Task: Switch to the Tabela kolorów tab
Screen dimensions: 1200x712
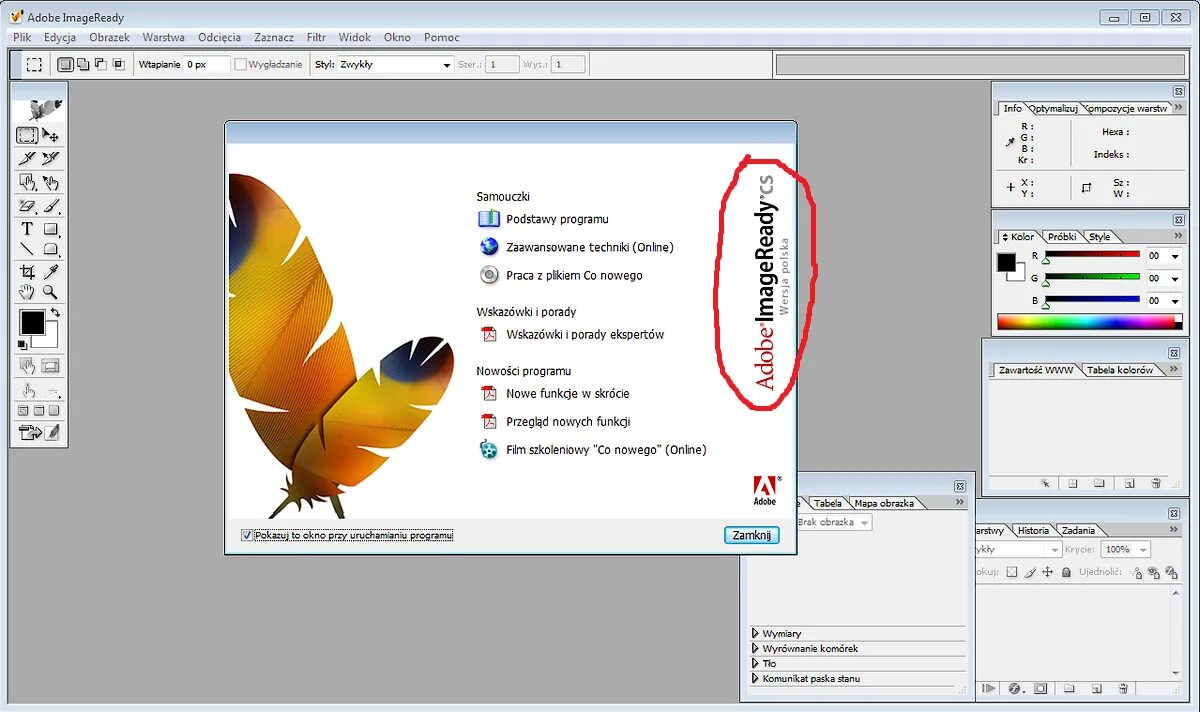Action: click(1120, 370)
